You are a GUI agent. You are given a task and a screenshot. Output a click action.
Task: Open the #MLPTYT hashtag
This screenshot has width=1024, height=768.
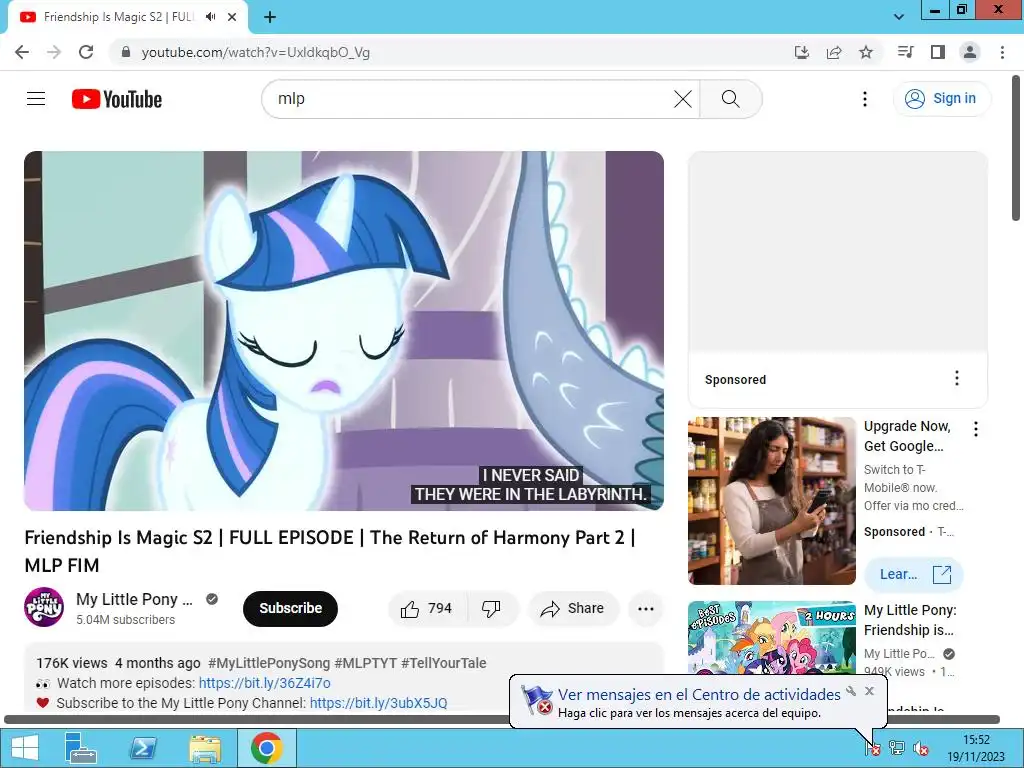point(366,663)
